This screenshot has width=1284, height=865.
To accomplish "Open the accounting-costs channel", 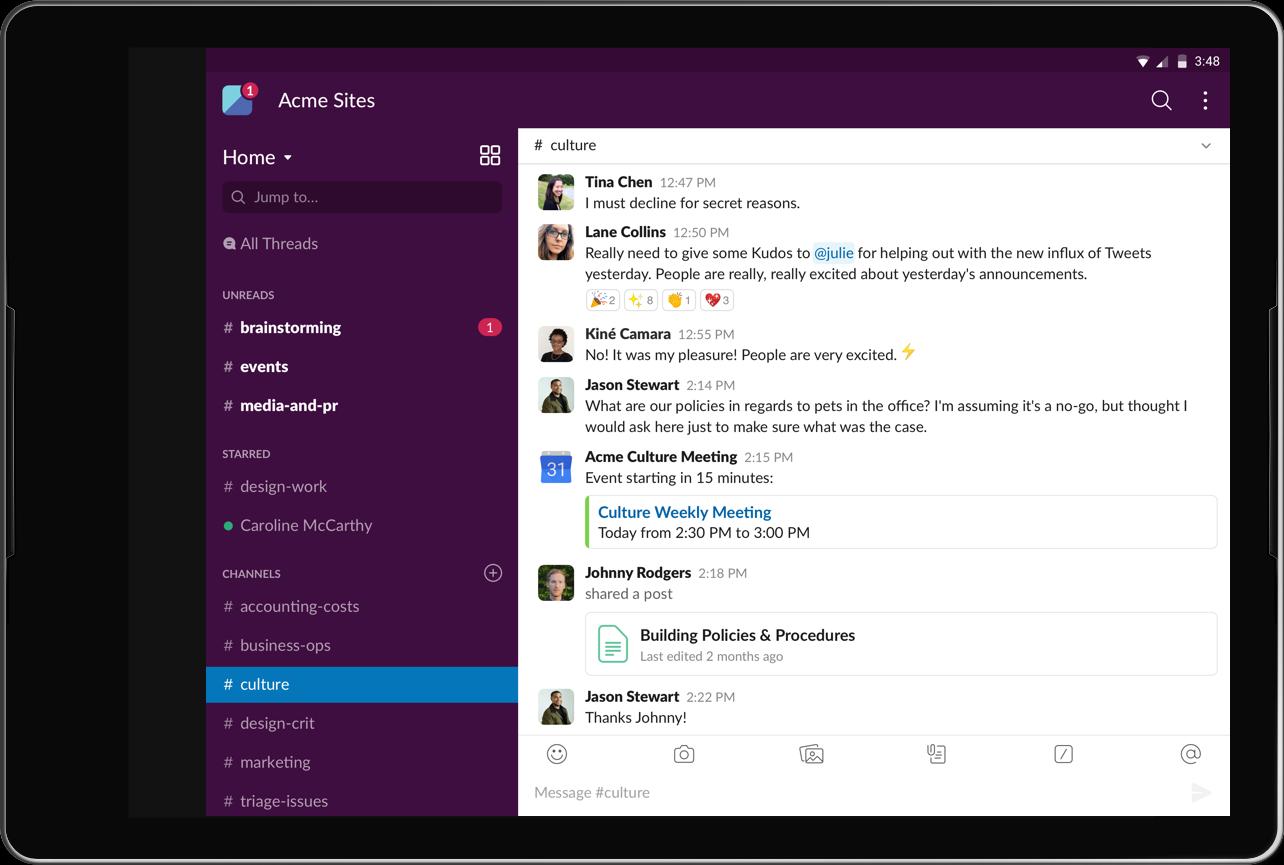I will 362,606.
